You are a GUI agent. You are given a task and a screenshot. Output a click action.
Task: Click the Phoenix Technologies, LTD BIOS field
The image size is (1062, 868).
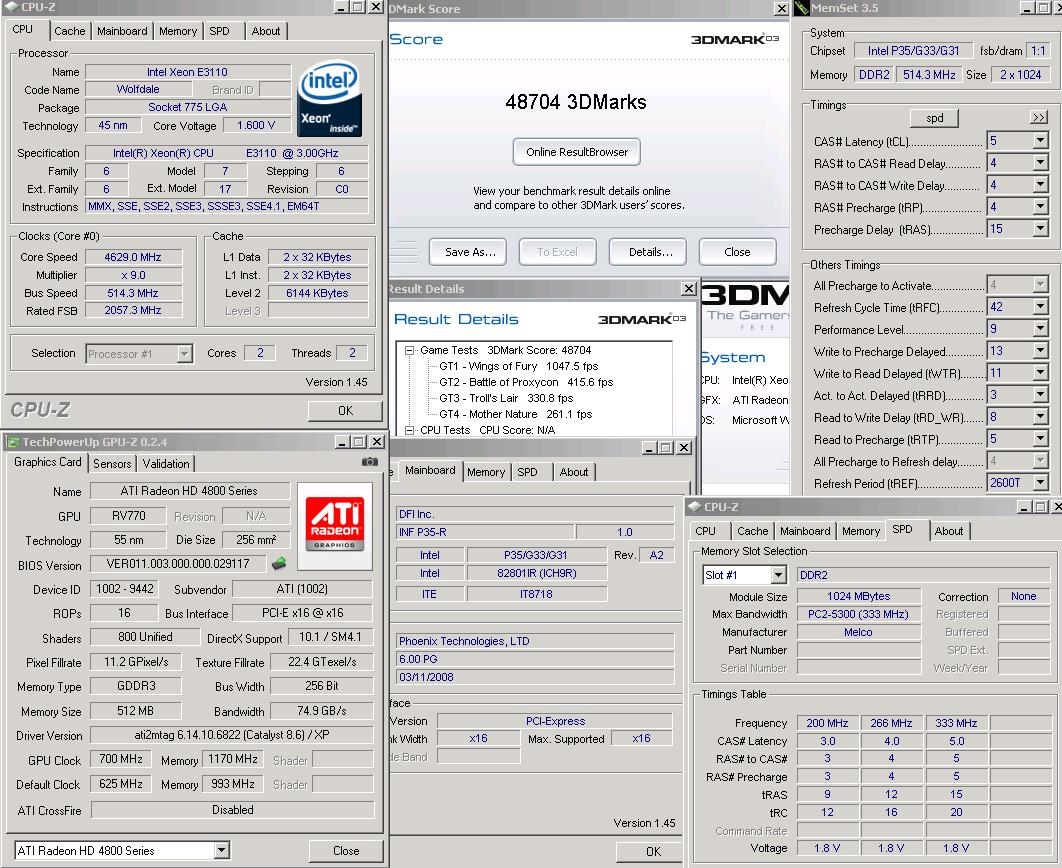point(535,641)
